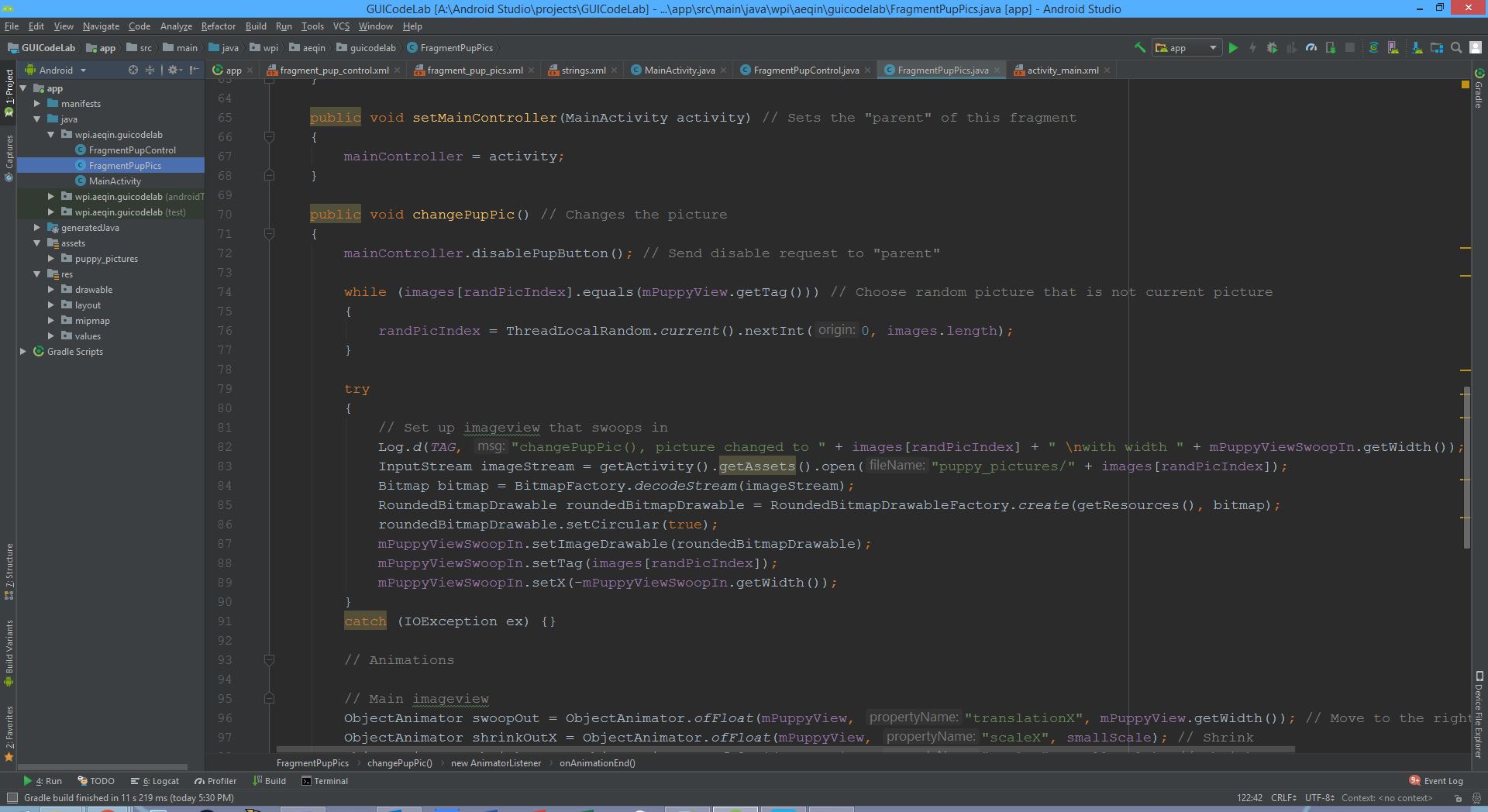This screenshot has height=812, width=1488.
Task: Expand Gradle Scripts node
Action: pyautogui.click(x=22, y=351)
